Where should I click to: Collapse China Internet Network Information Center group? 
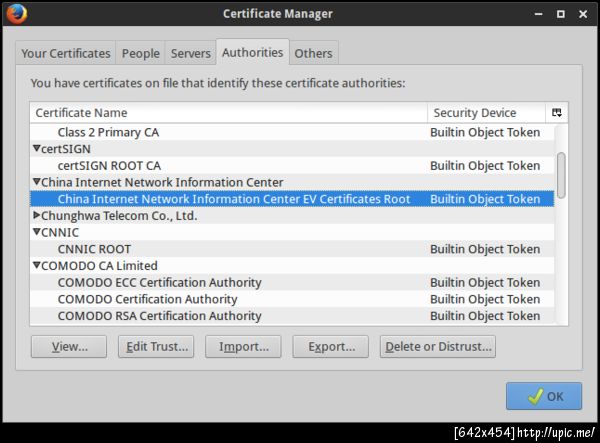coord(37,182)
